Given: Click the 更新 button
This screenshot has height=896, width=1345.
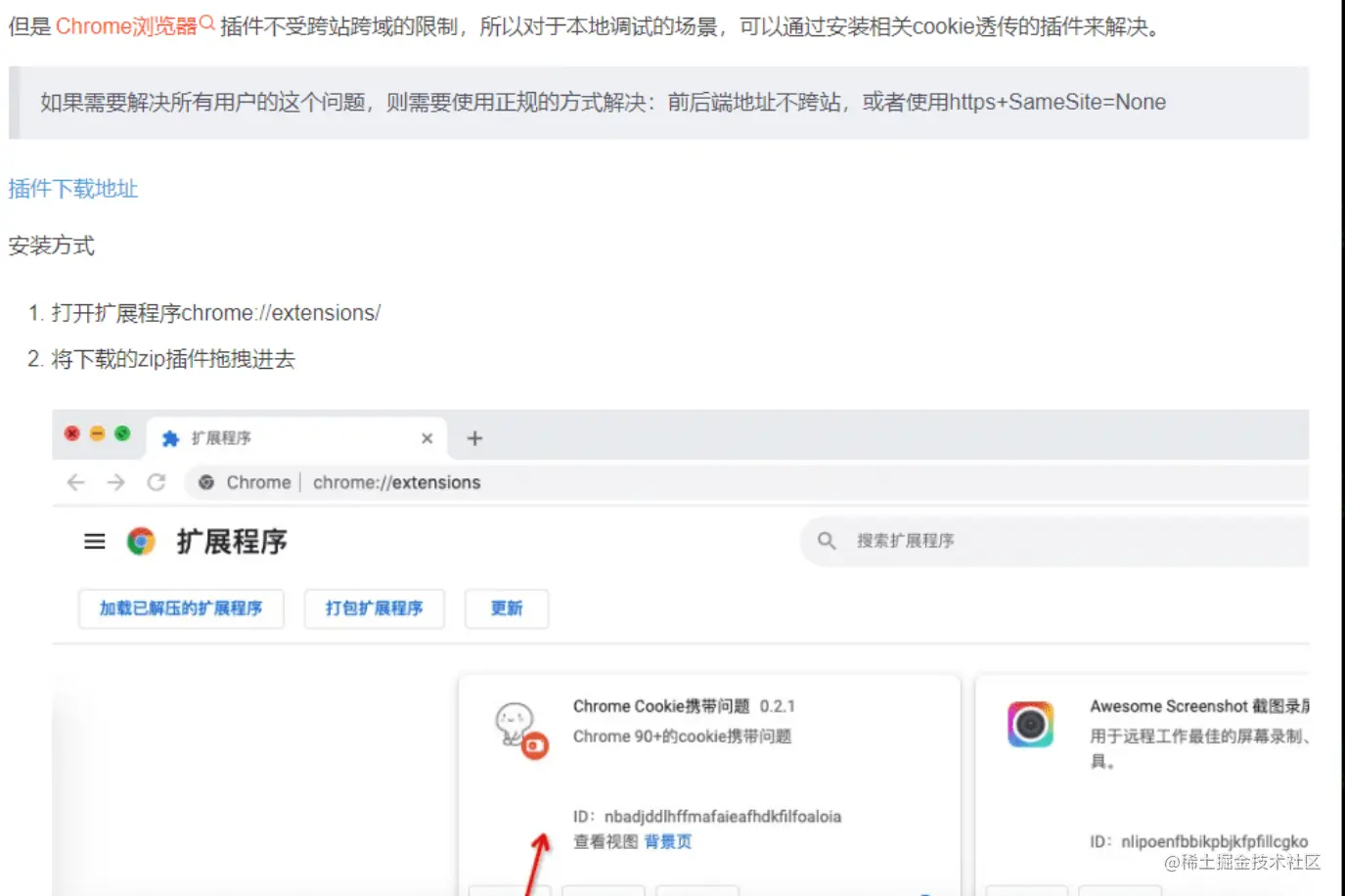Looking at the screenshot, I should [x=507, y=608].
